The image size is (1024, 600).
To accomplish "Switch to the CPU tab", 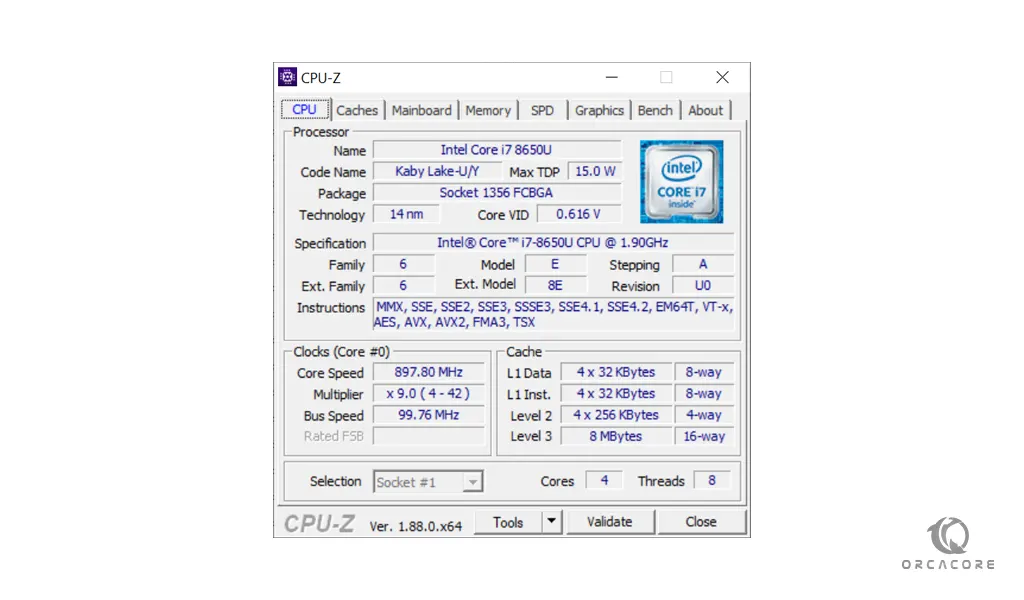I will coord(304,110).
